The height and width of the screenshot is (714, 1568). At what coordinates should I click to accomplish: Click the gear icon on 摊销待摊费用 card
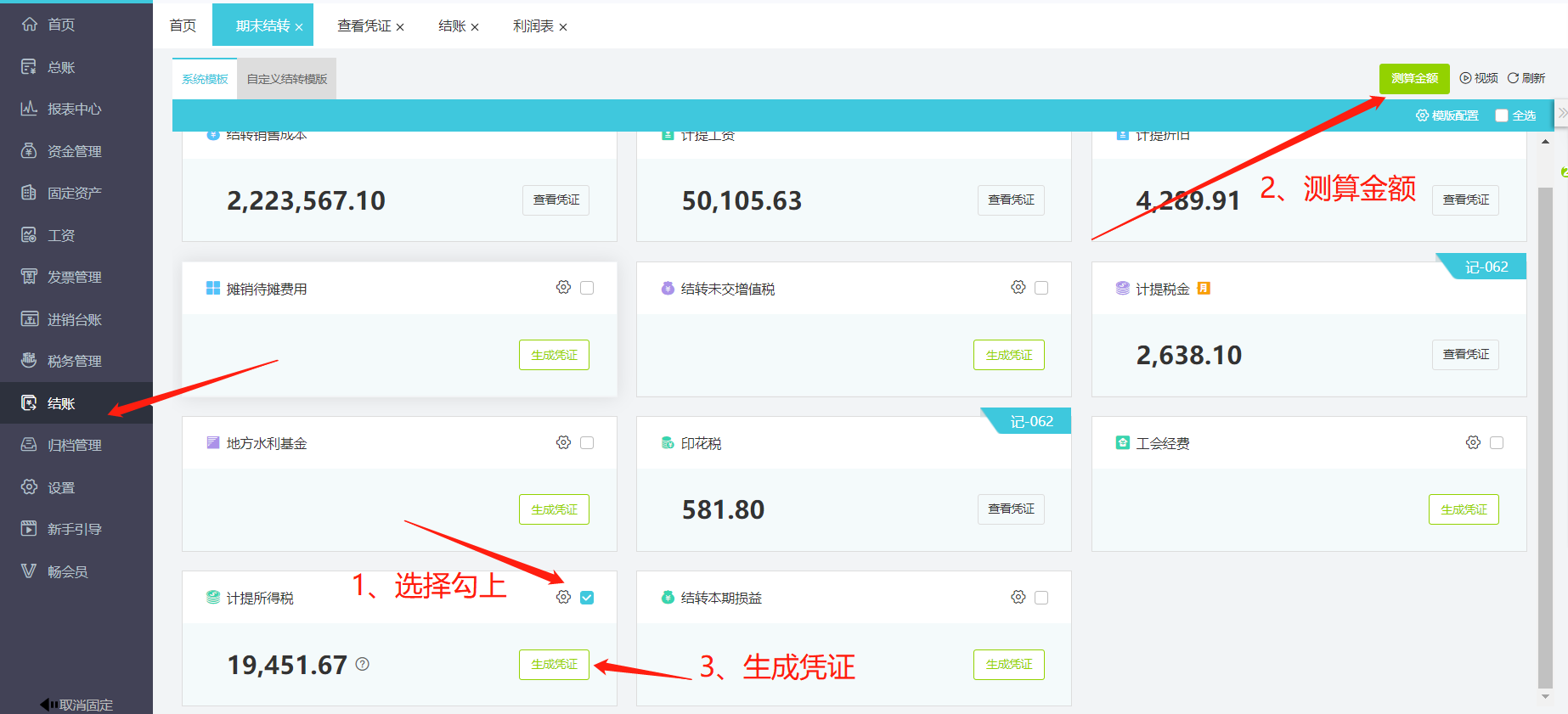click(x=563, y=288)
